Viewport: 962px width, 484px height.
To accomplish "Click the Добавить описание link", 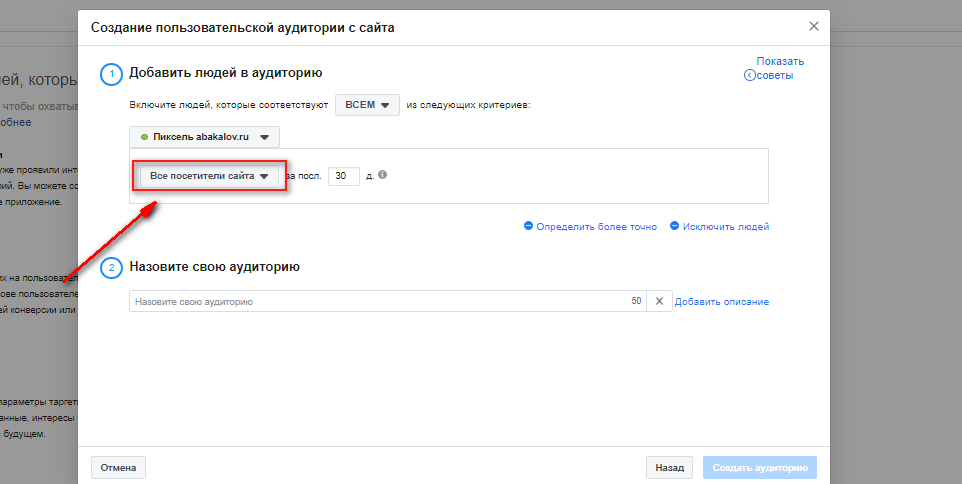I will pyautogui.click(x=722, y=302).
